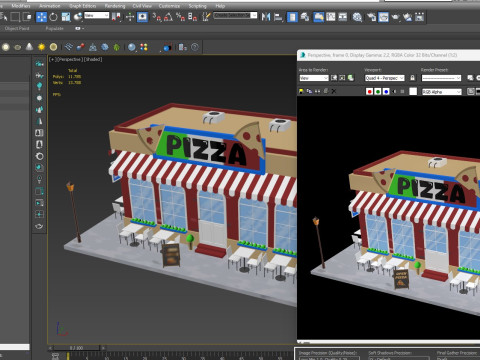Toggle the Lock to Viewport padlock
Image resolution: width=480 pixels, height=360 pixels.
click(413, 78)
